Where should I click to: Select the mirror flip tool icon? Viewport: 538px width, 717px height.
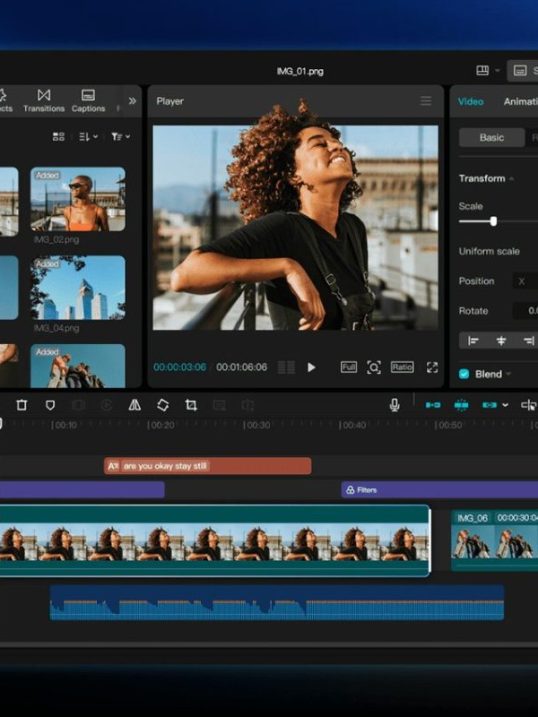coord(134,405)
